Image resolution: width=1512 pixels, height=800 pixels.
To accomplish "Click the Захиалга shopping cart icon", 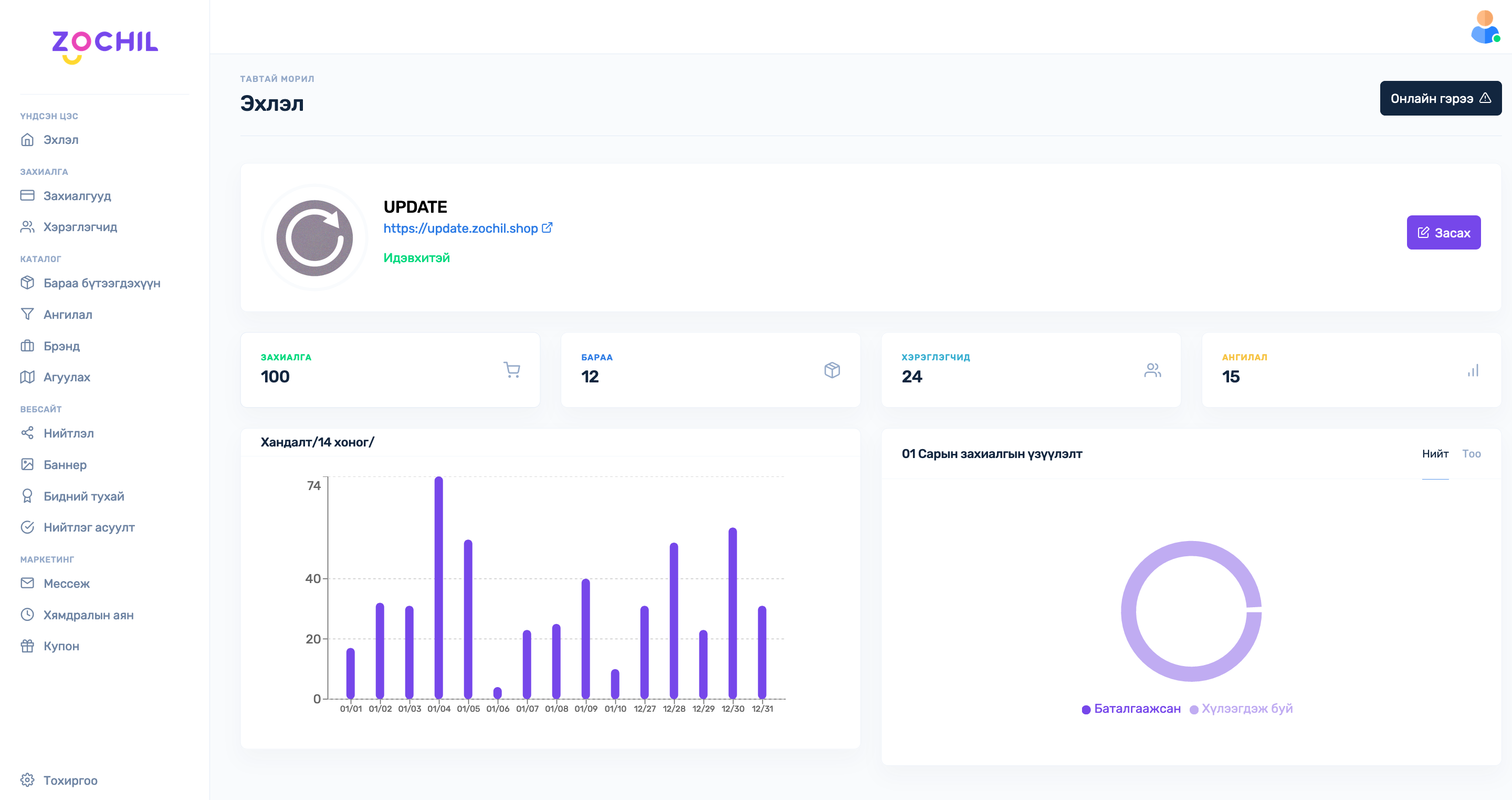I will pos(511,369).
